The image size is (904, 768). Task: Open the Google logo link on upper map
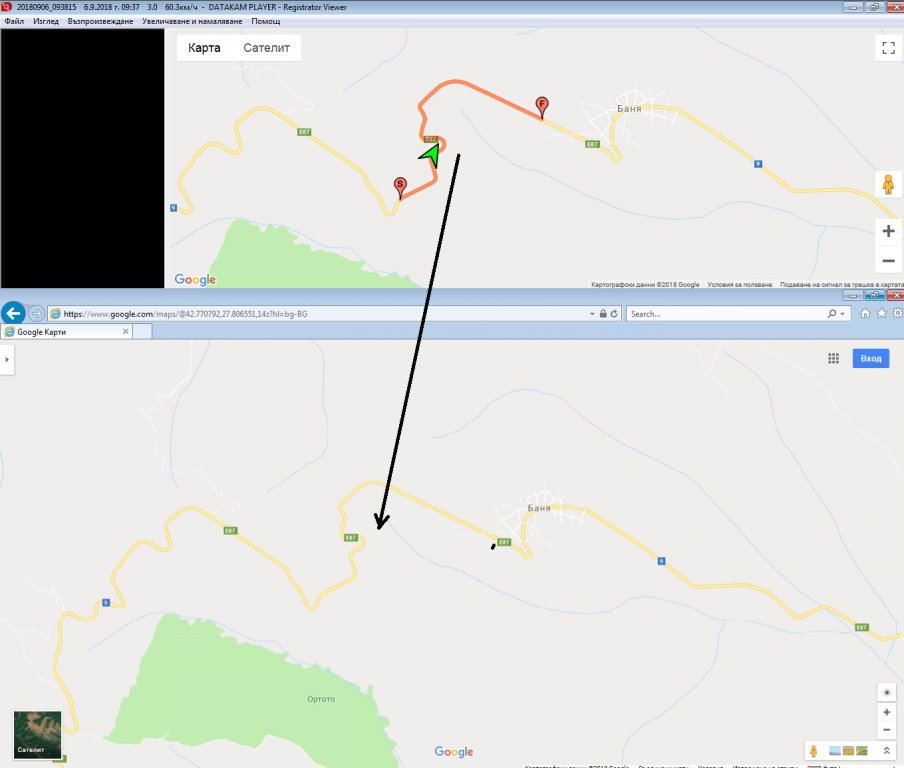tap(195, 280)
